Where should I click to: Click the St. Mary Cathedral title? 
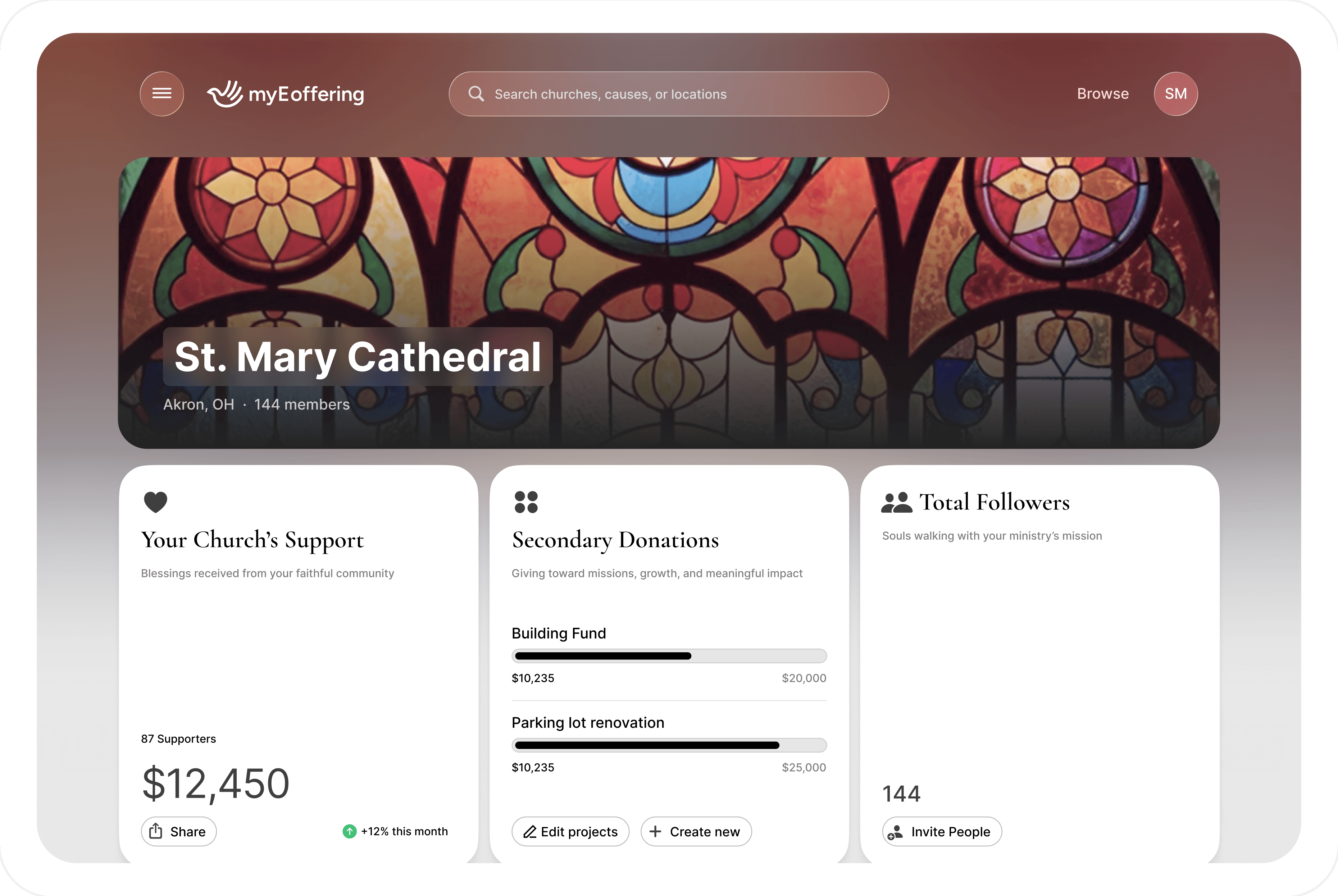point(358,357)
